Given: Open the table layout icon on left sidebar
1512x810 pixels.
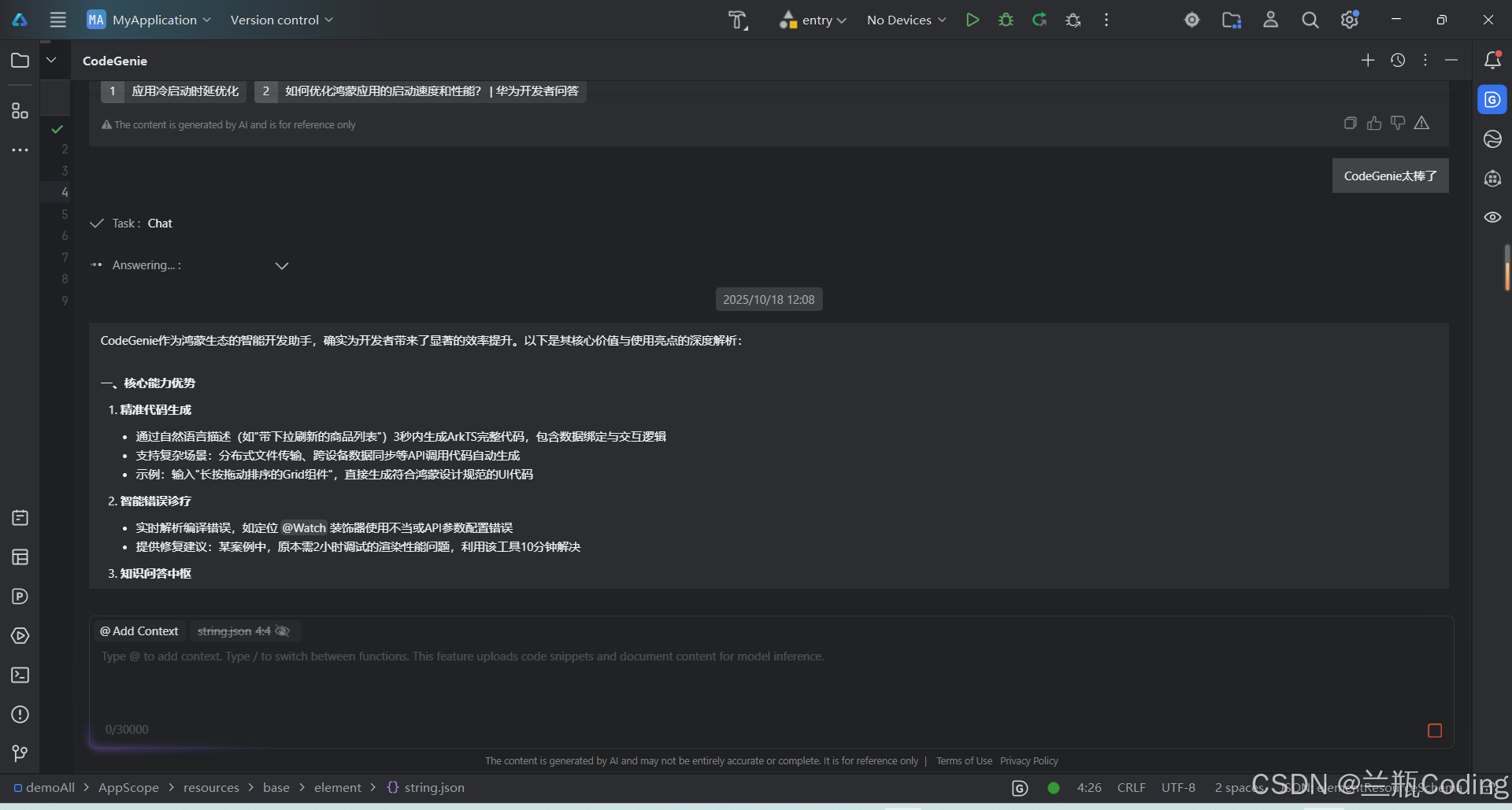Looking at the screenshot, I should [x=20, y=557].
